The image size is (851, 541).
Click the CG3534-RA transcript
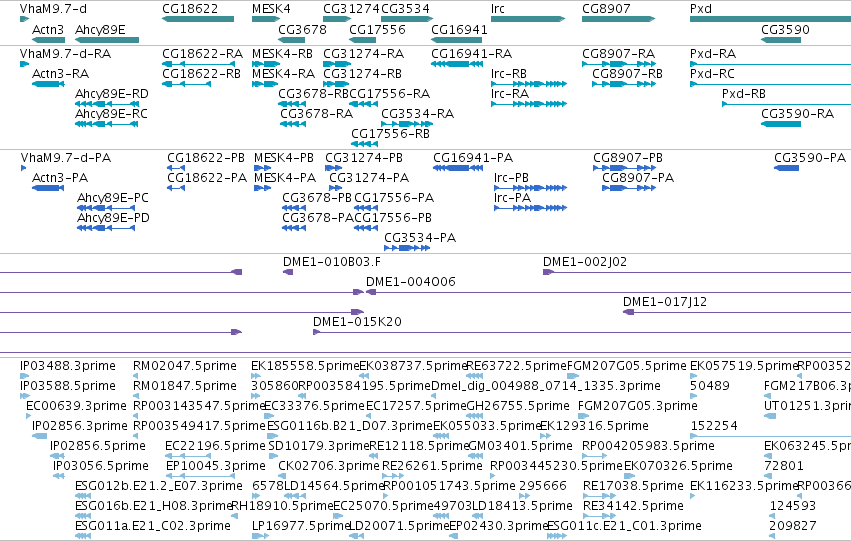click(x=407, y=124)
